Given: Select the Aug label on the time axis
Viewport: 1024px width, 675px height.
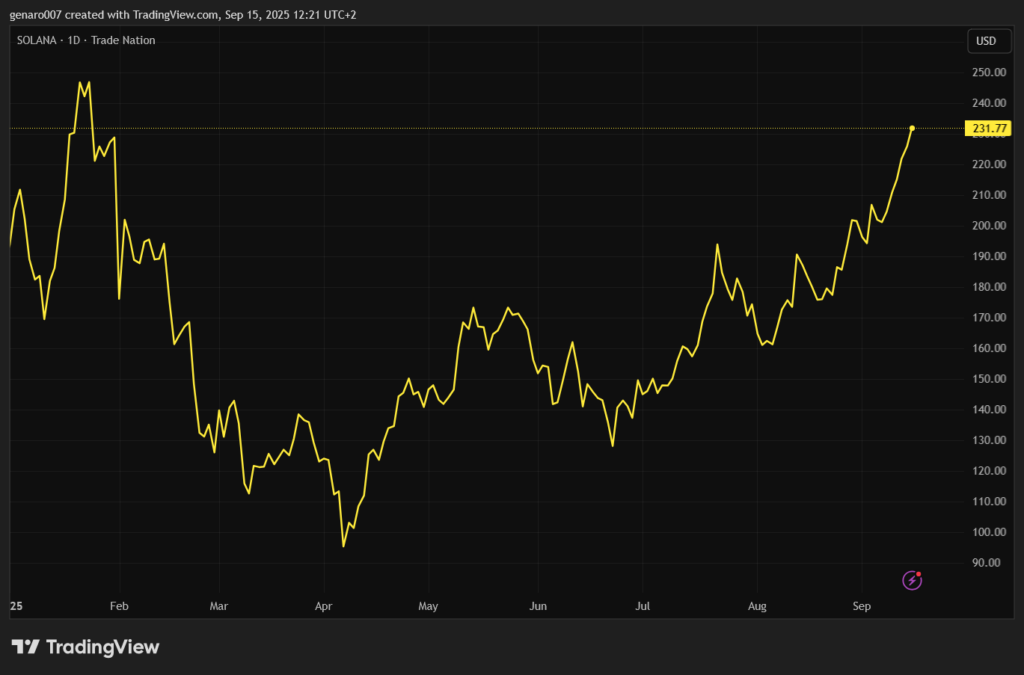Looking at the screenshot, I should 757,606.
